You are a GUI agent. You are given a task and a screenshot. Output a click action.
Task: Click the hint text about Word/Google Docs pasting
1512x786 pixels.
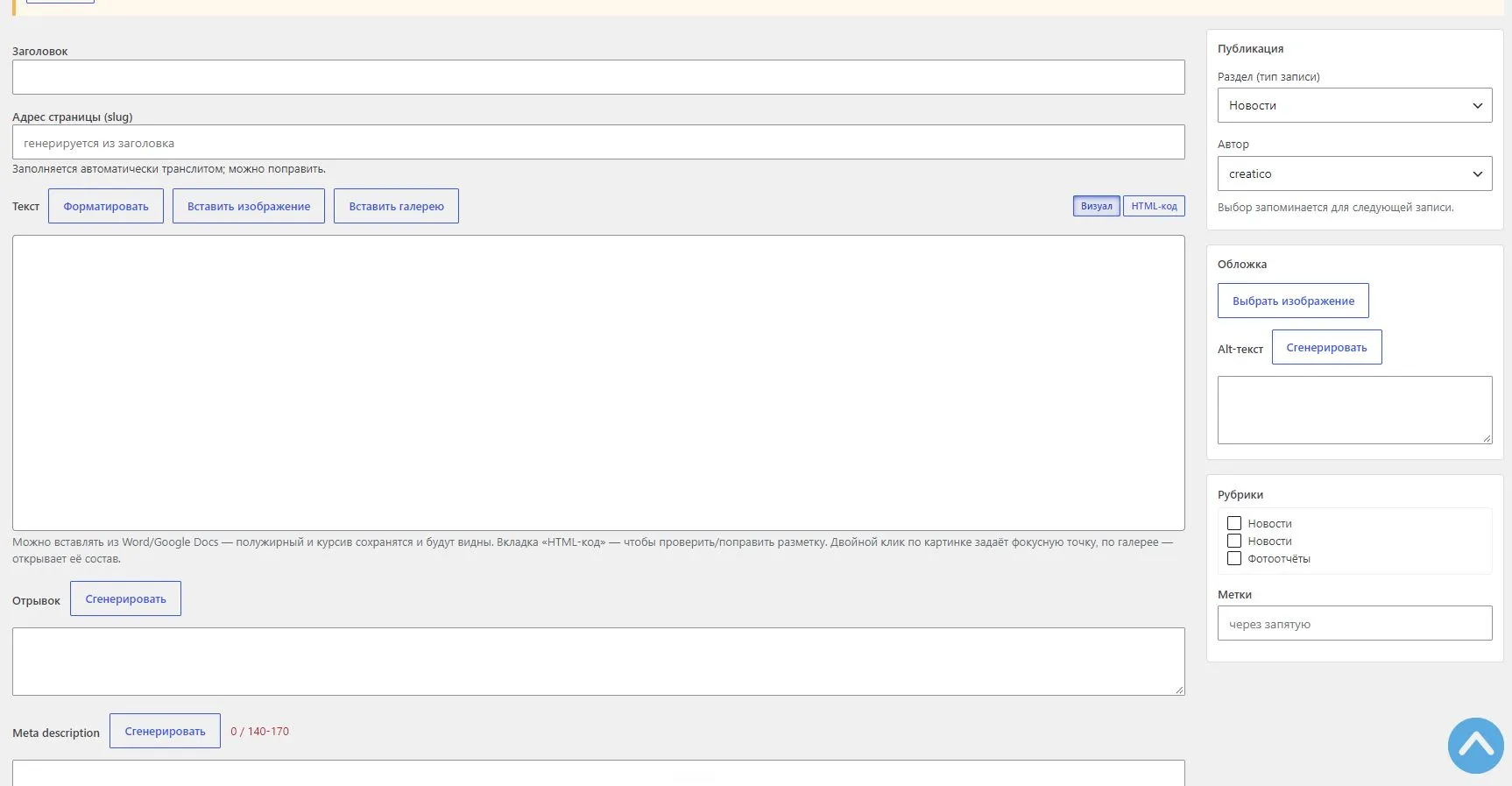point(592,550)
